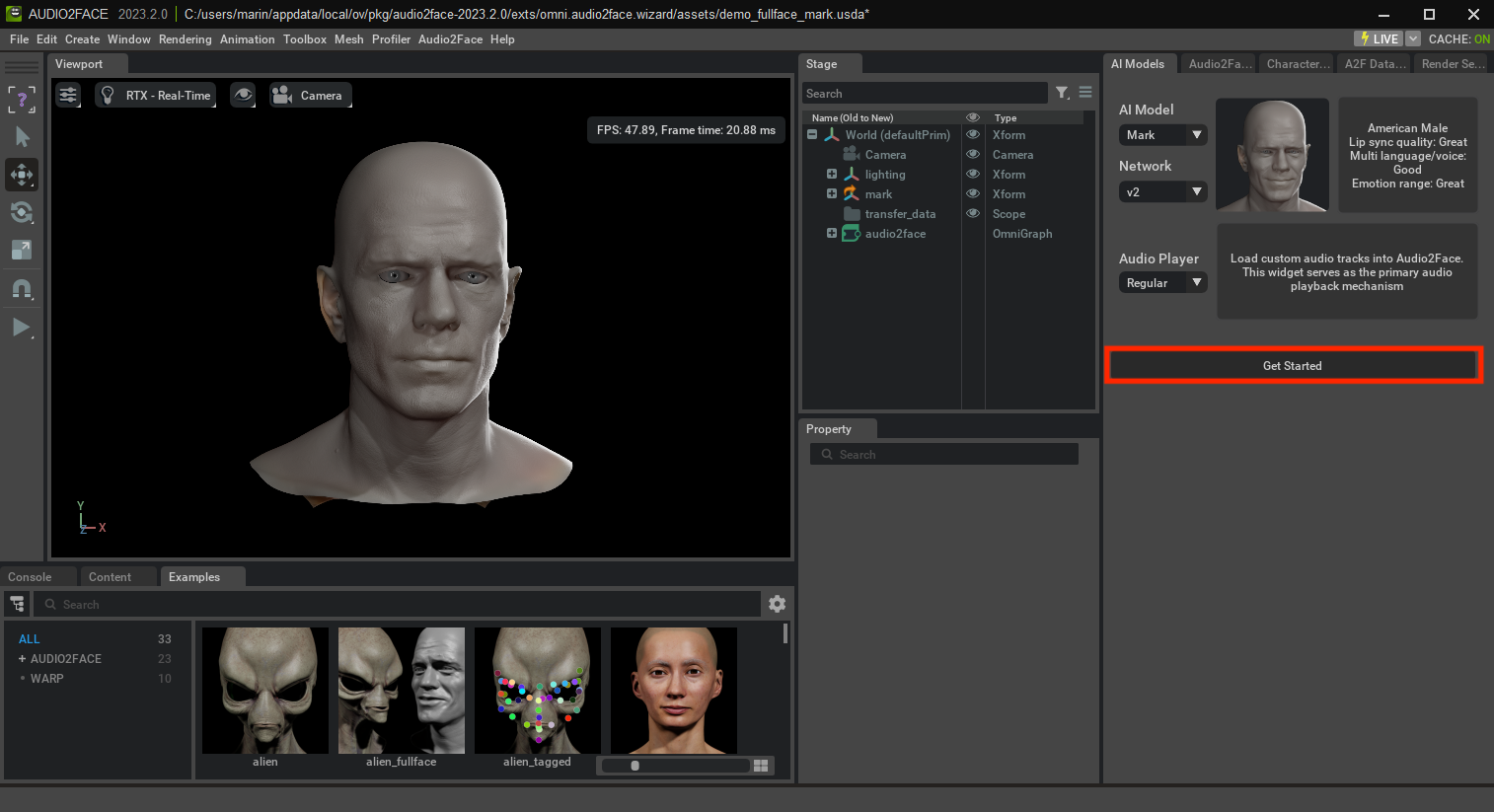1494x812 pixels.
Task: Switch to the Content tab
Action: pos(110,577)
